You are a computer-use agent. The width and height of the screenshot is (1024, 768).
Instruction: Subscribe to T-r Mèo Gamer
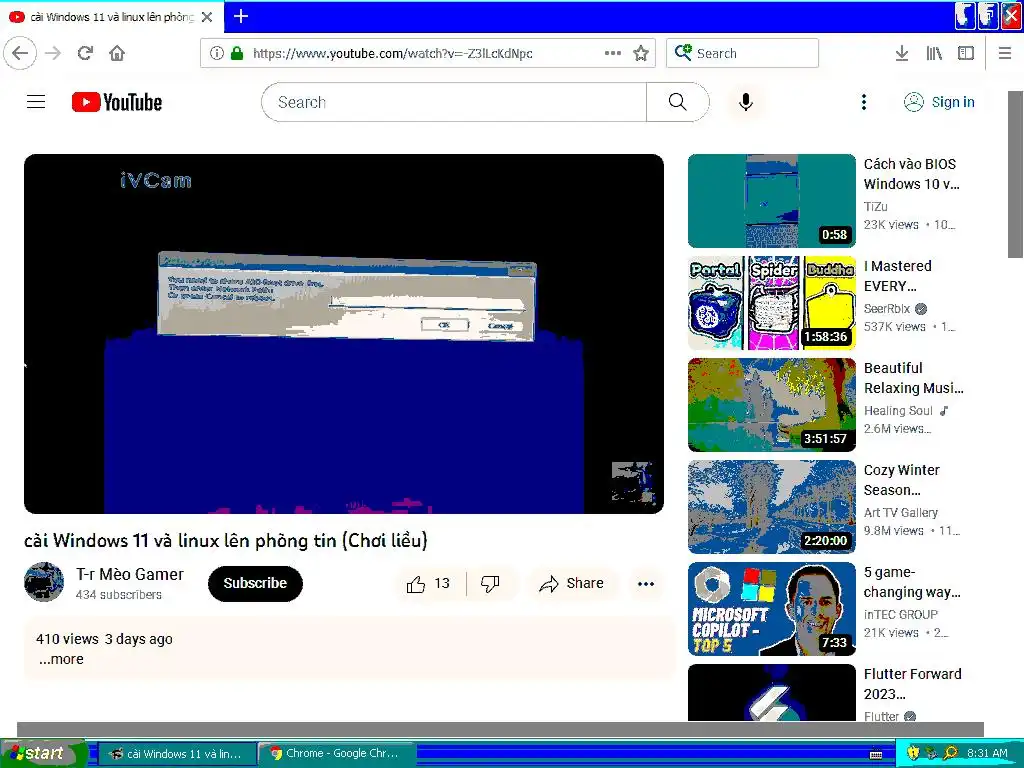pos(255,583)
